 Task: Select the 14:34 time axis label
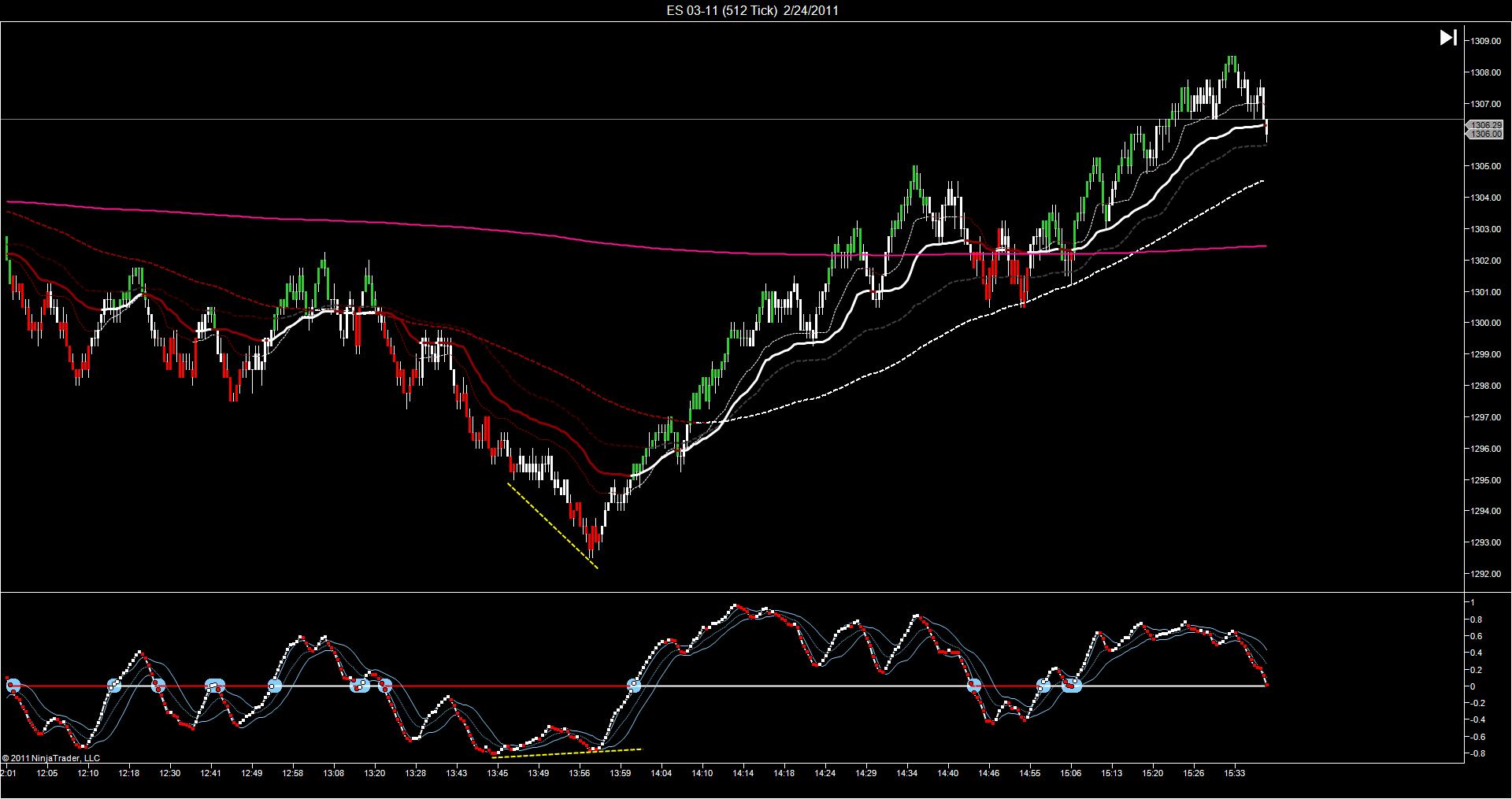coord(907,774)
